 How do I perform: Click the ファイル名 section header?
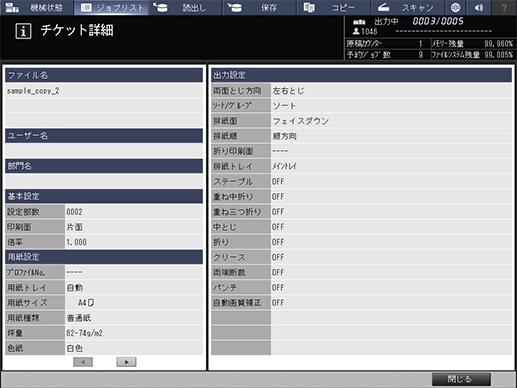point(104,75)
